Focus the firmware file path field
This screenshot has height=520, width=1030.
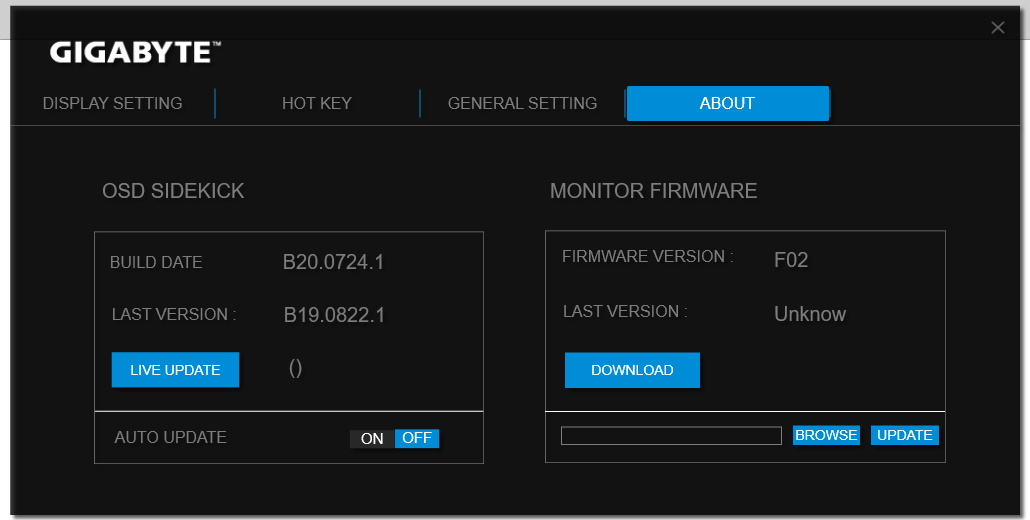click(670, 436)
